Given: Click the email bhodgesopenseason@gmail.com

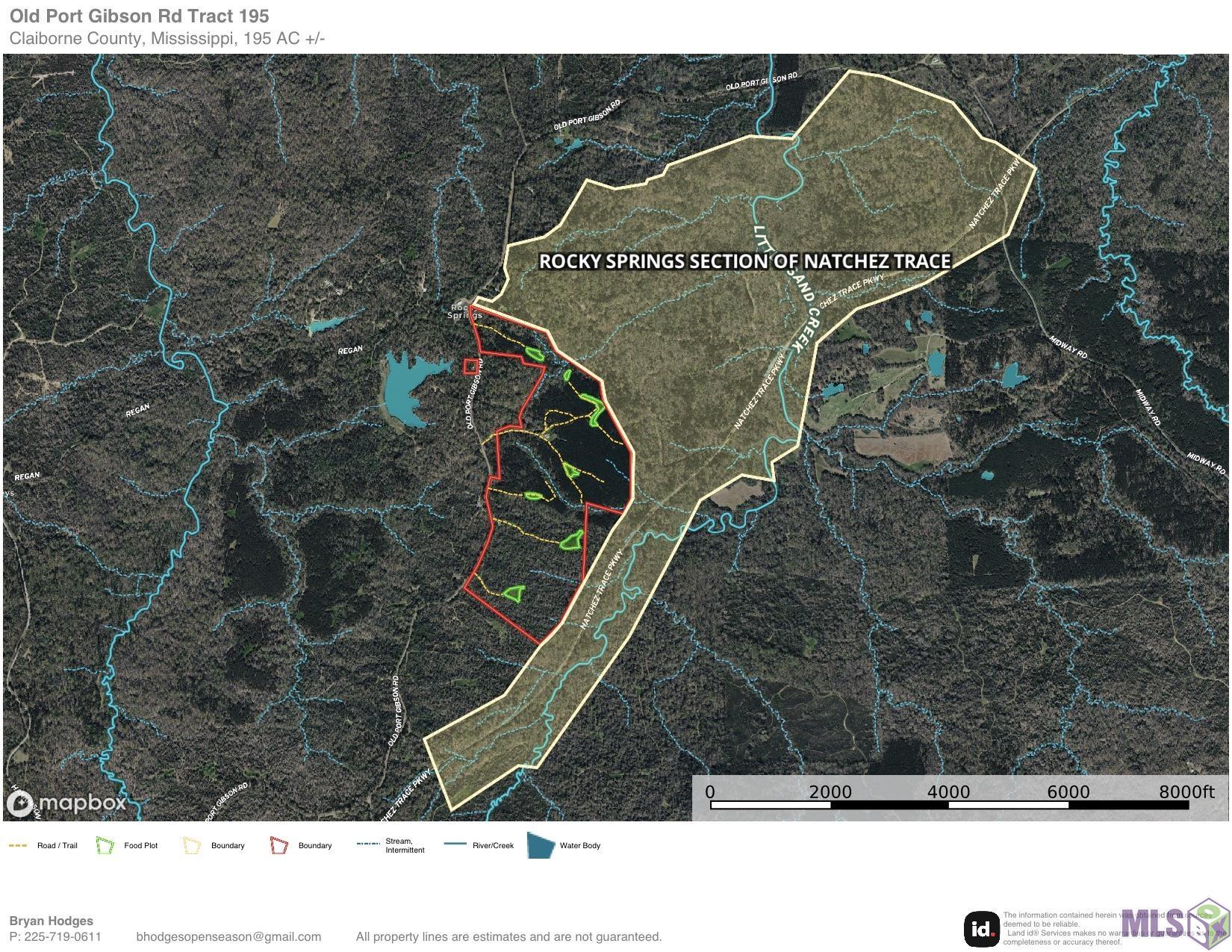Looking at the screenshot, I should (x=228, y=936).
